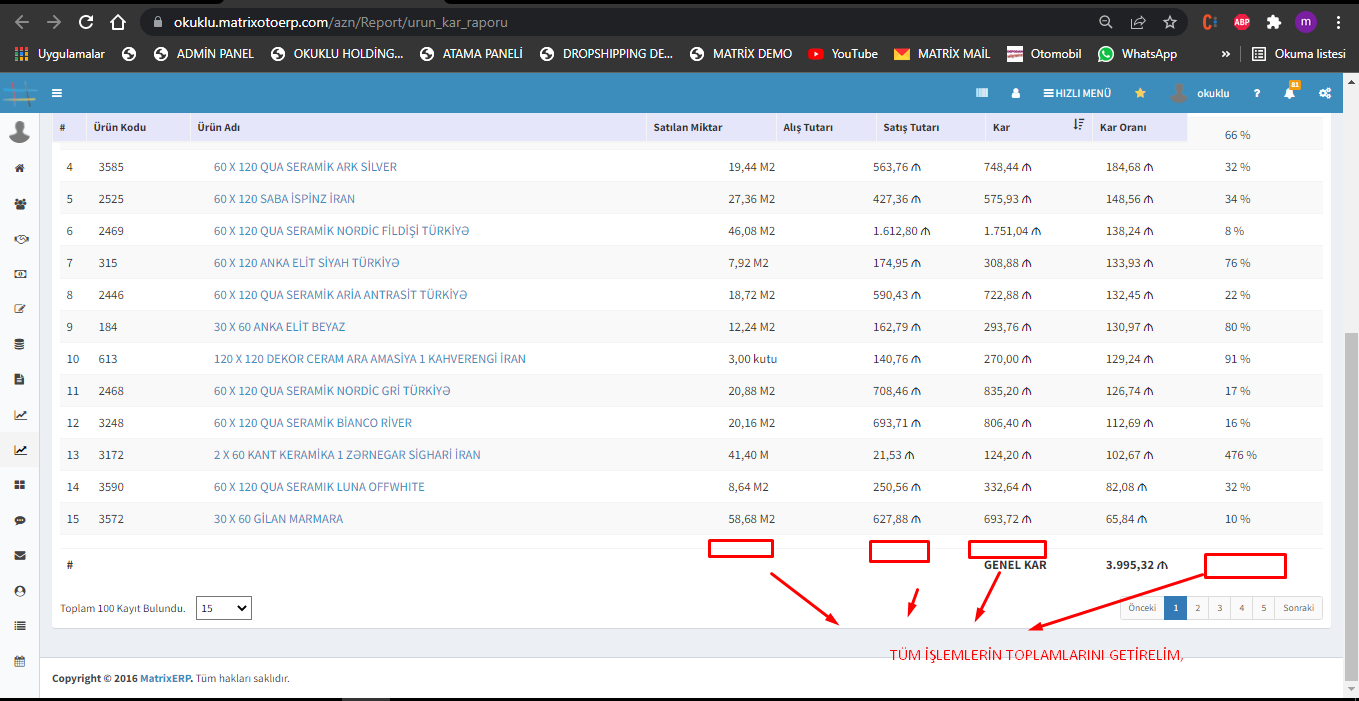The image size is (1359, 701).
Task: Click the MATRİX DEMO bookmark
Action: (x=741, y=54)
